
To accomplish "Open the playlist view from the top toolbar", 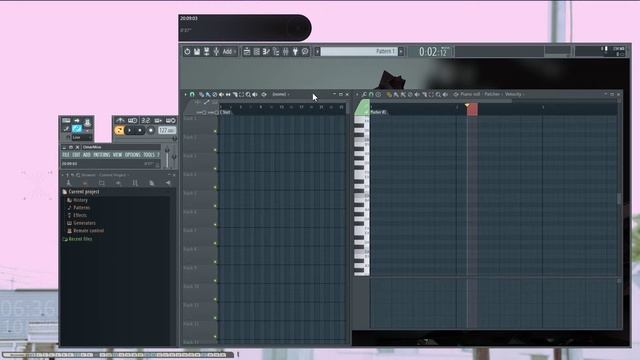I will point(247,51).
